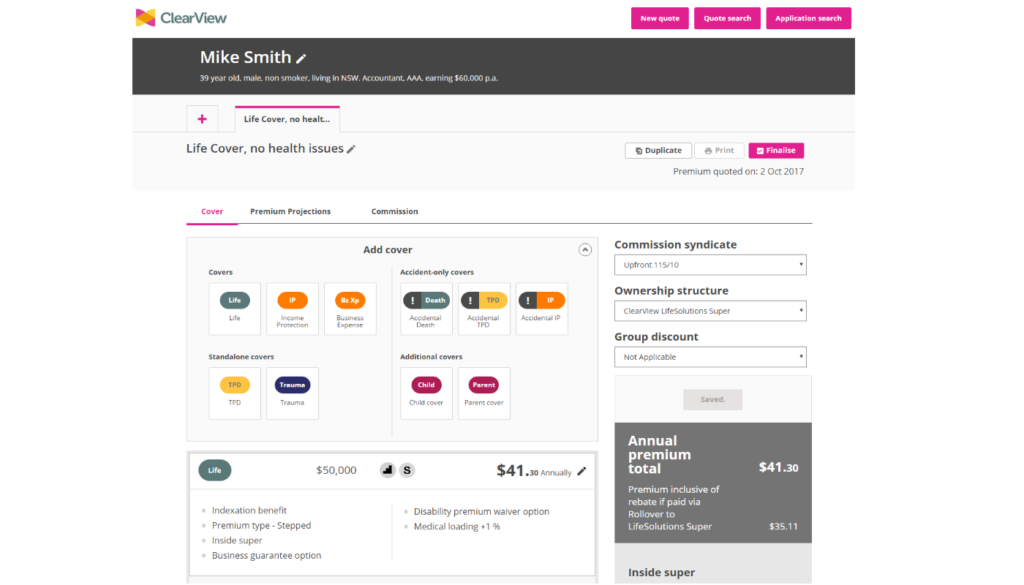Image resolution: width=1024 pixels, height=585 pixels.
Task: Click the 'Inside super' bullet in Life details
Action: [236, 541]
